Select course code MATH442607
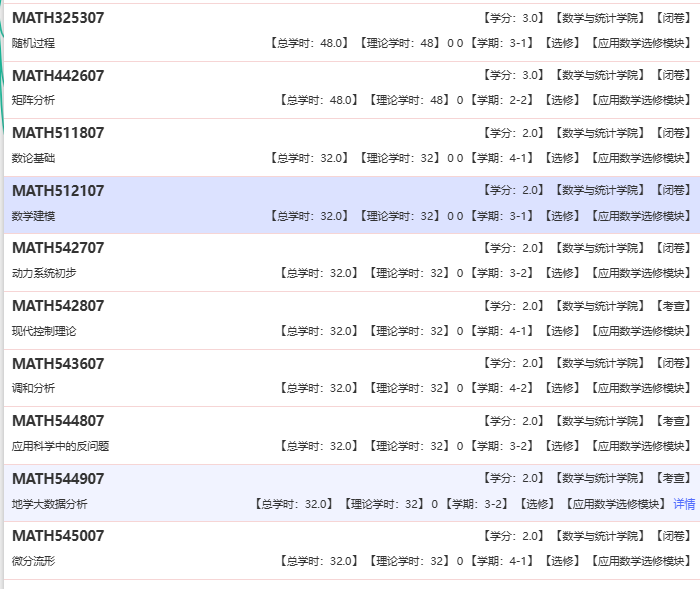Screen dimensions: 700x589 pyautogui.click(x=58, y=76)
